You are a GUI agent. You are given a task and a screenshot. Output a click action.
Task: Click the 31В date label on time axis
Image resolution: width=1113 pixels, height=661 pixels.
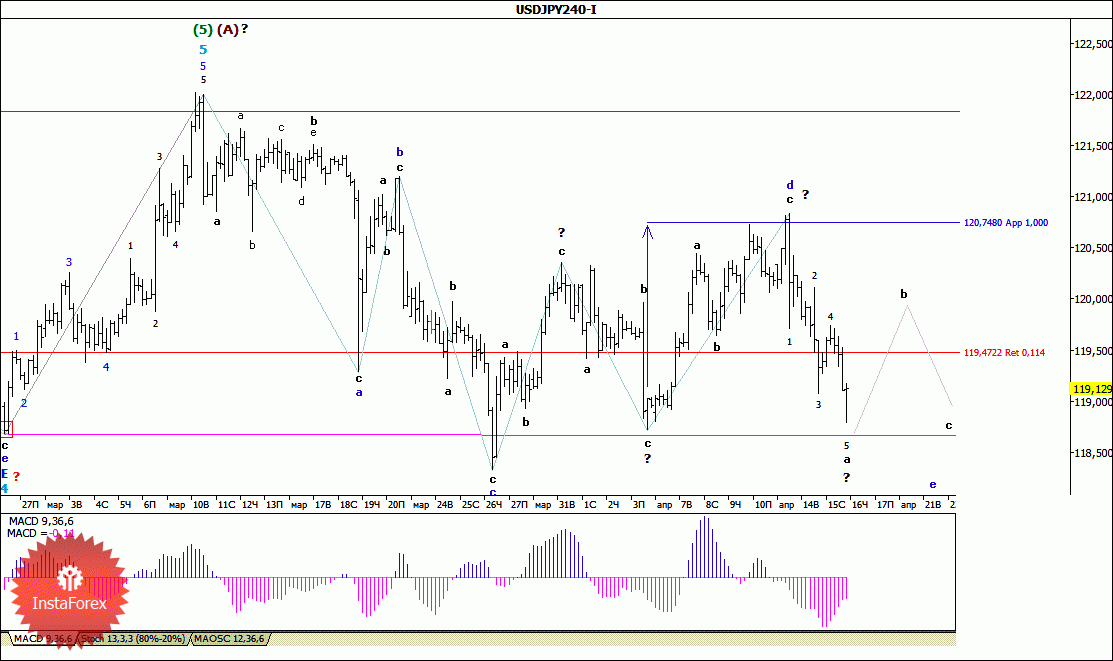[x=566, y=505]
